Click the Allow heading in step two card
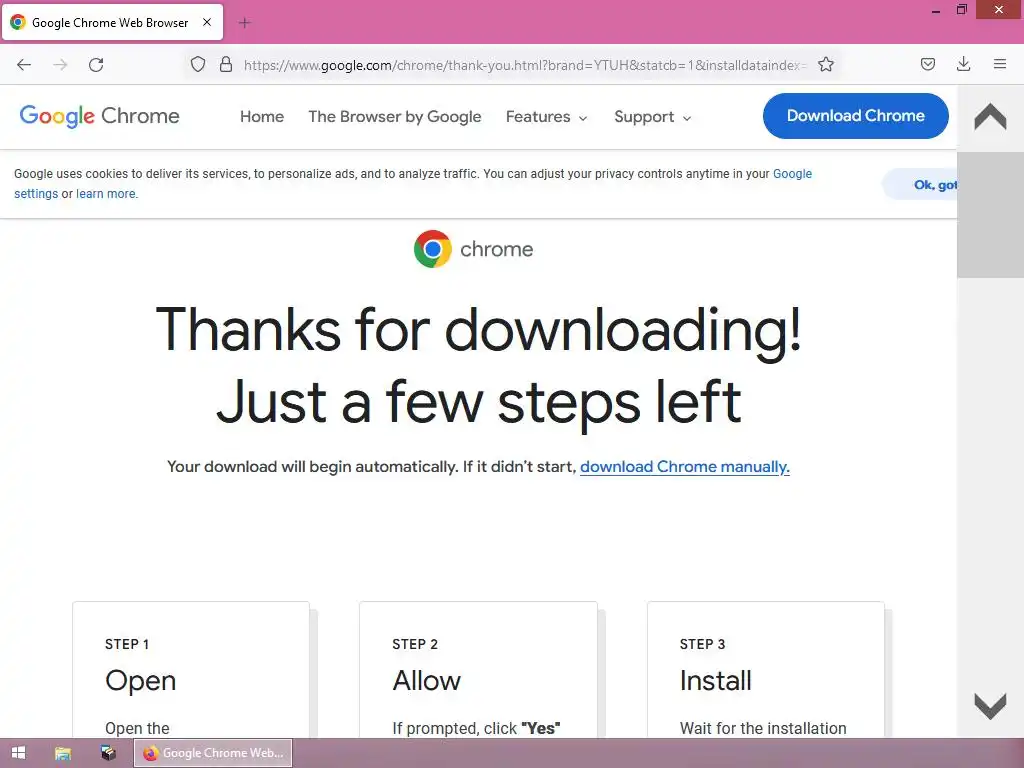The width and height of the screenshot is (1024, 768). [x=426, y=680]
